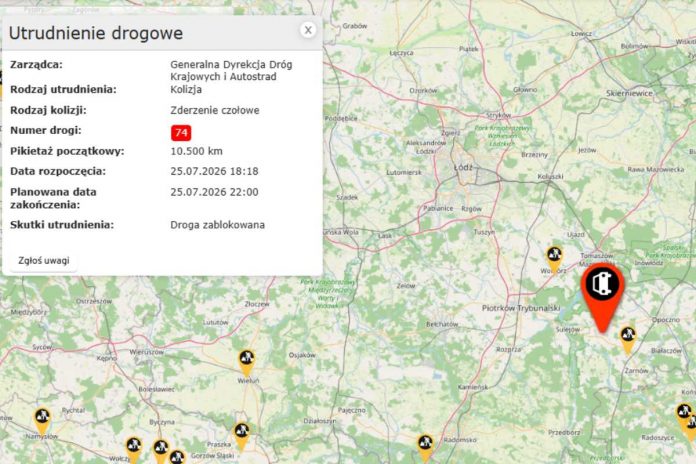696x464 pixels.
Task: Click the Rawa Mazowiecka map label
Action: point(656,169)
